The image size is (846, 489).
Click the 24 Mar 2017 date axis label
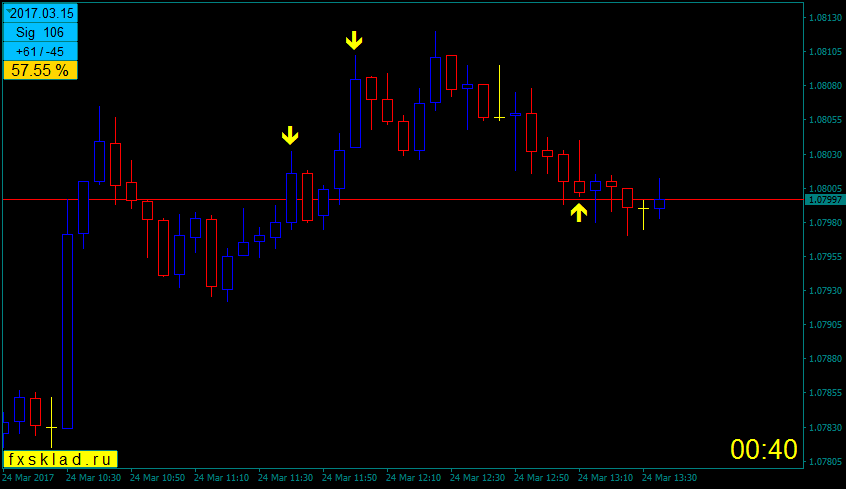pyautogui.click(x=30, y=478)
